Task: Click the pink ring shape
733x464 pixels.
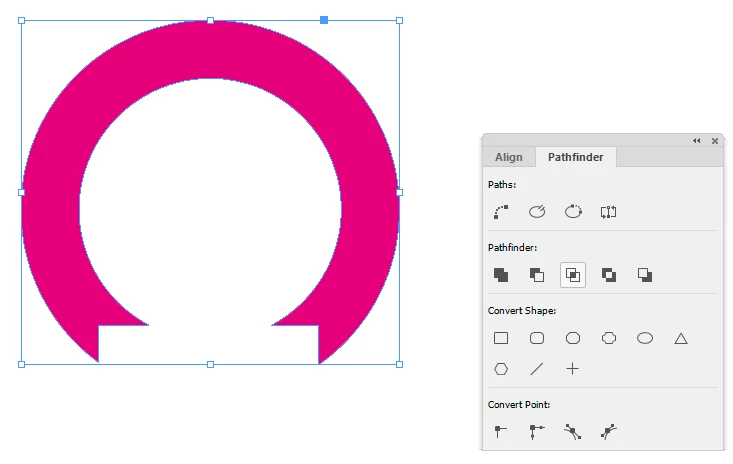Action: point(210,50)
